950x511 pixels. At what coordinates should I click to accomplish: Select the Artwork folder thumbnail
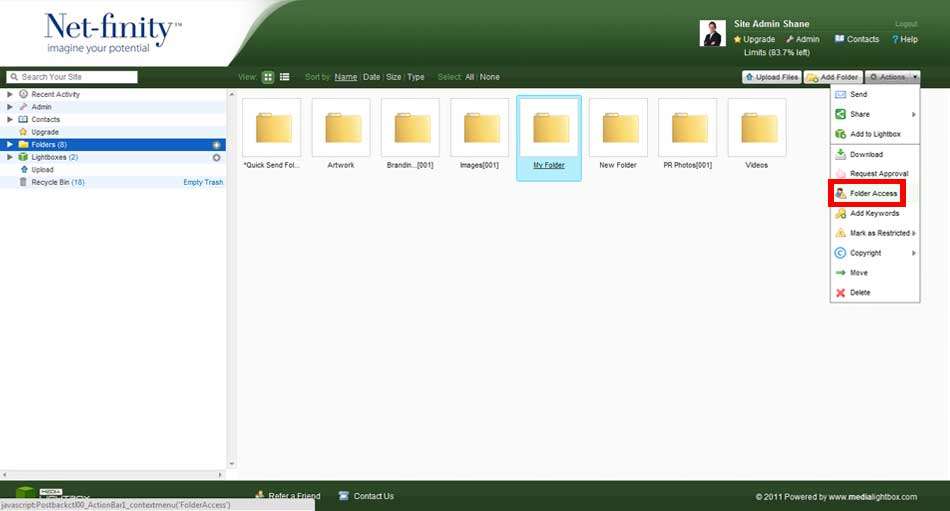[340, 128]
